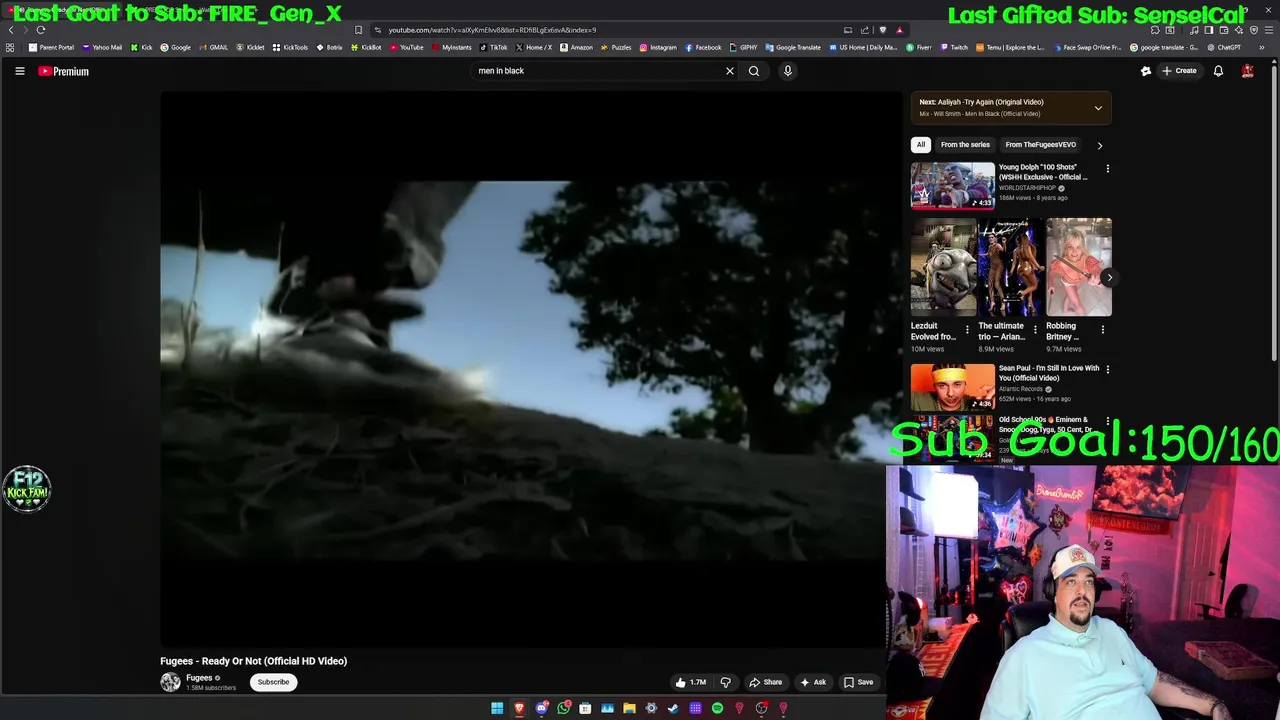
Task: Open Sean Paul 'Still In Love' thumbnail
Action: (x=953, y=387)
